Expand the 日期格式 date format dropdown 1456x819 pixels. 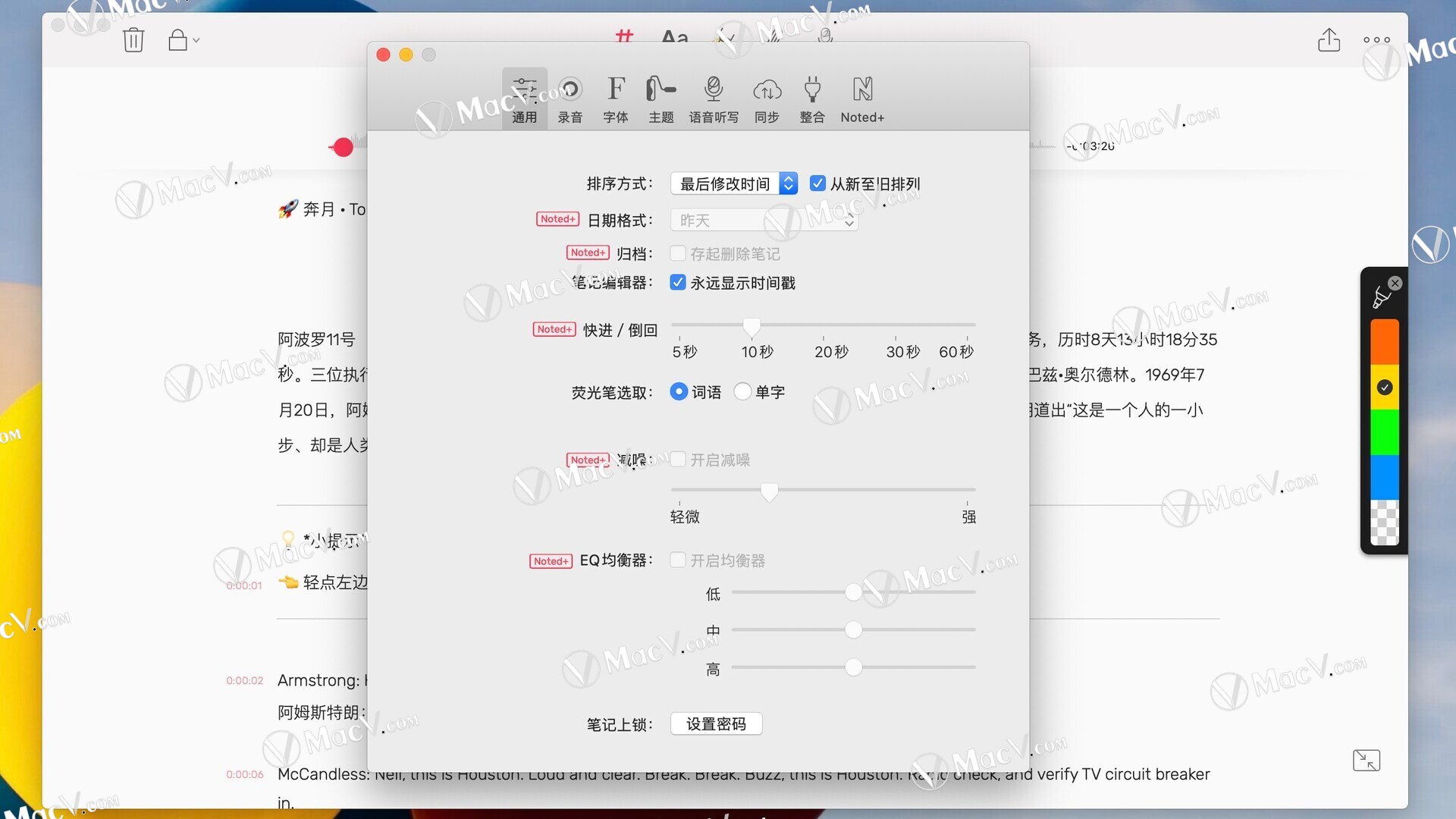[764, 220]
